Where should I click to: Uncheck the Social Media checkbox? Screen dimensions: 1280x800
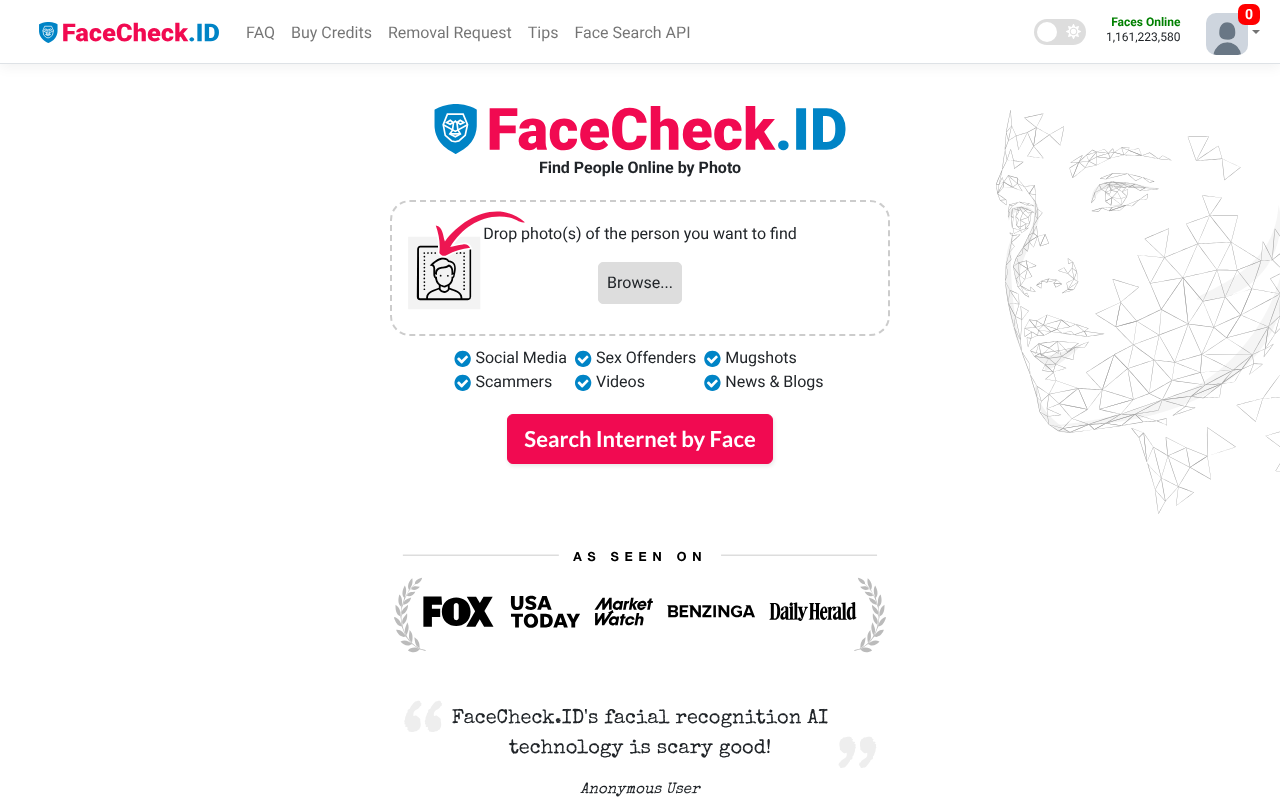click(x=463, y=359)
